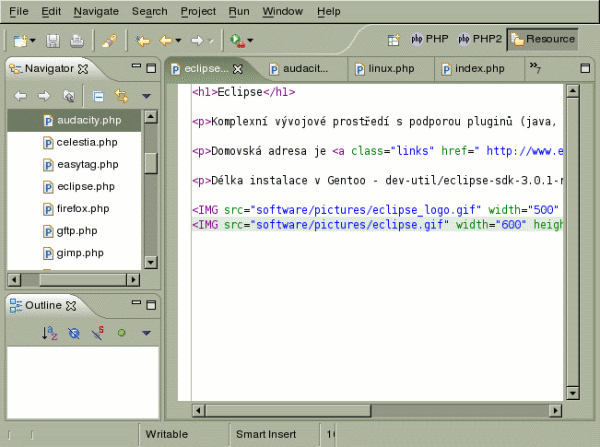Toggle alphabetical sort in the Outline

click(49, 332)
